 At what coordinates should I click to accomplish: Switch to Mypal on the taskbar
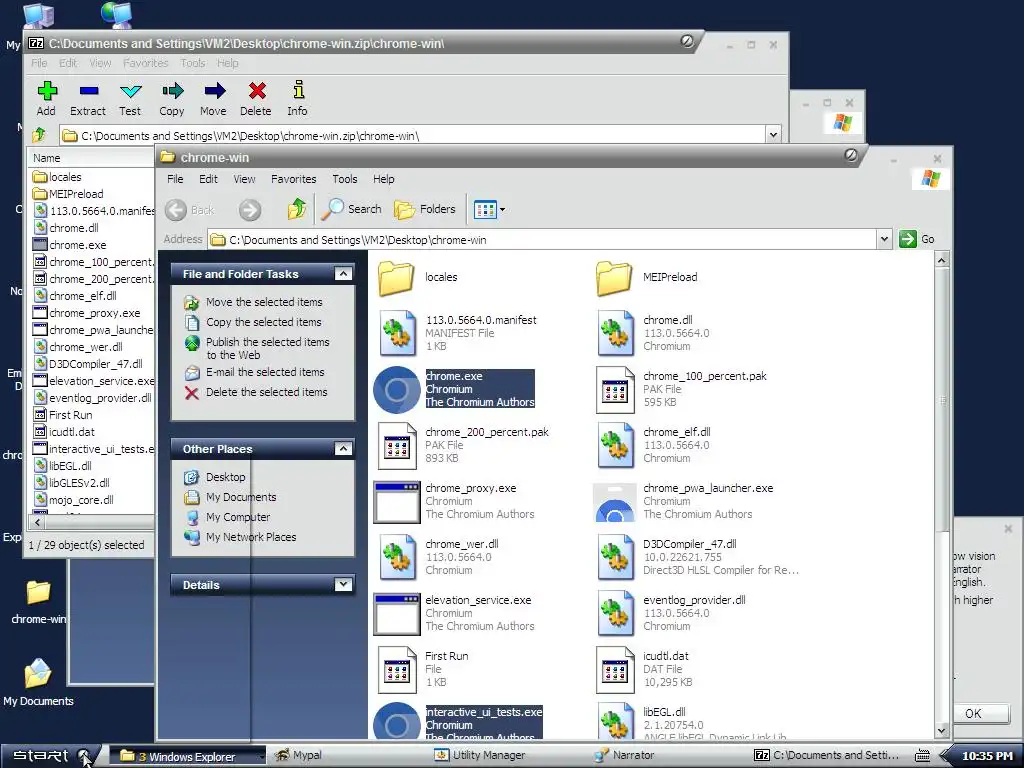pyautogui.click(x=299, y=756)
